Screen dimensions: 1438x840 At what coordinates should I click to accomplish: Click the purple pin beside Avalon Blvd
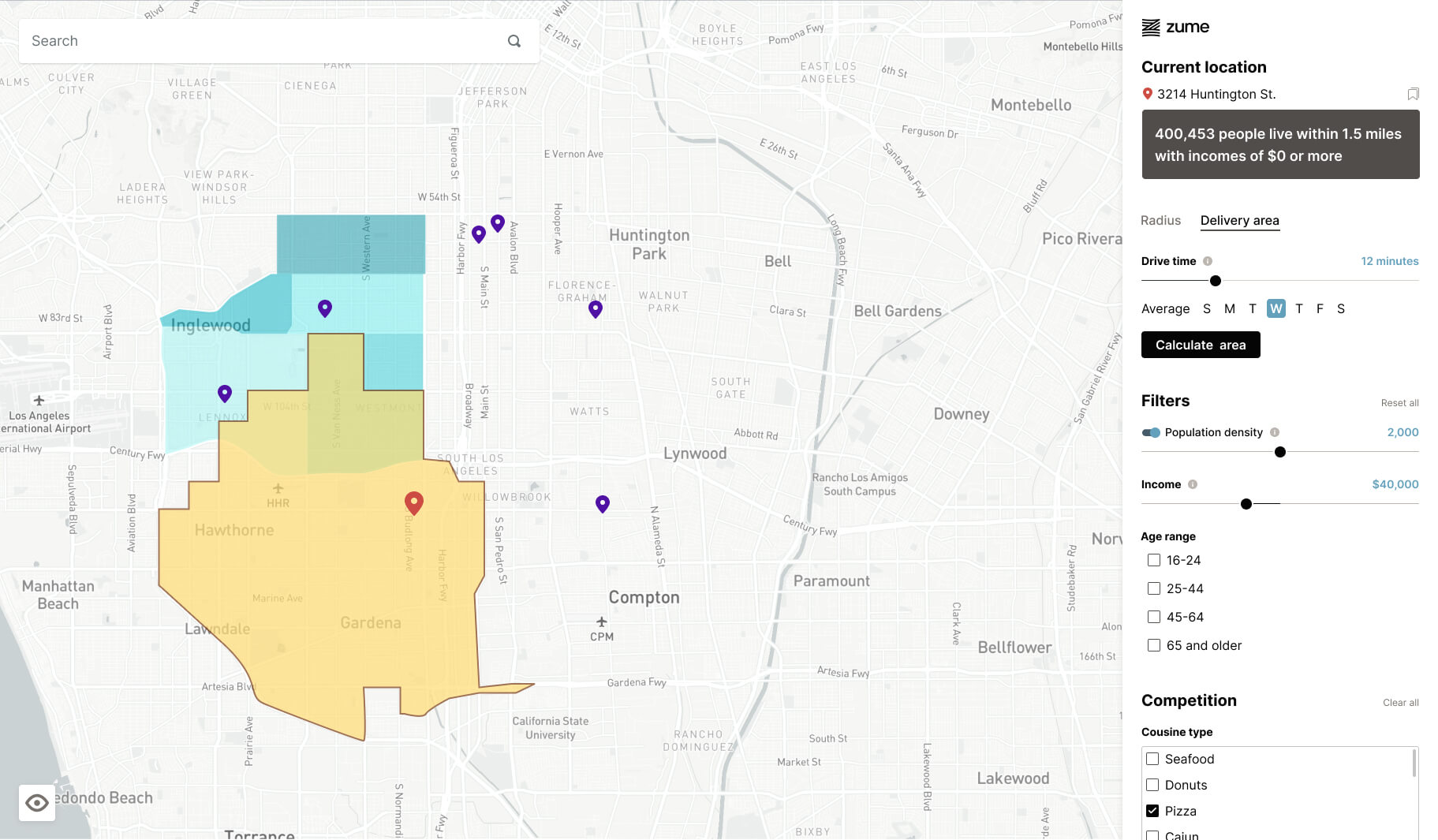point(498,223)
